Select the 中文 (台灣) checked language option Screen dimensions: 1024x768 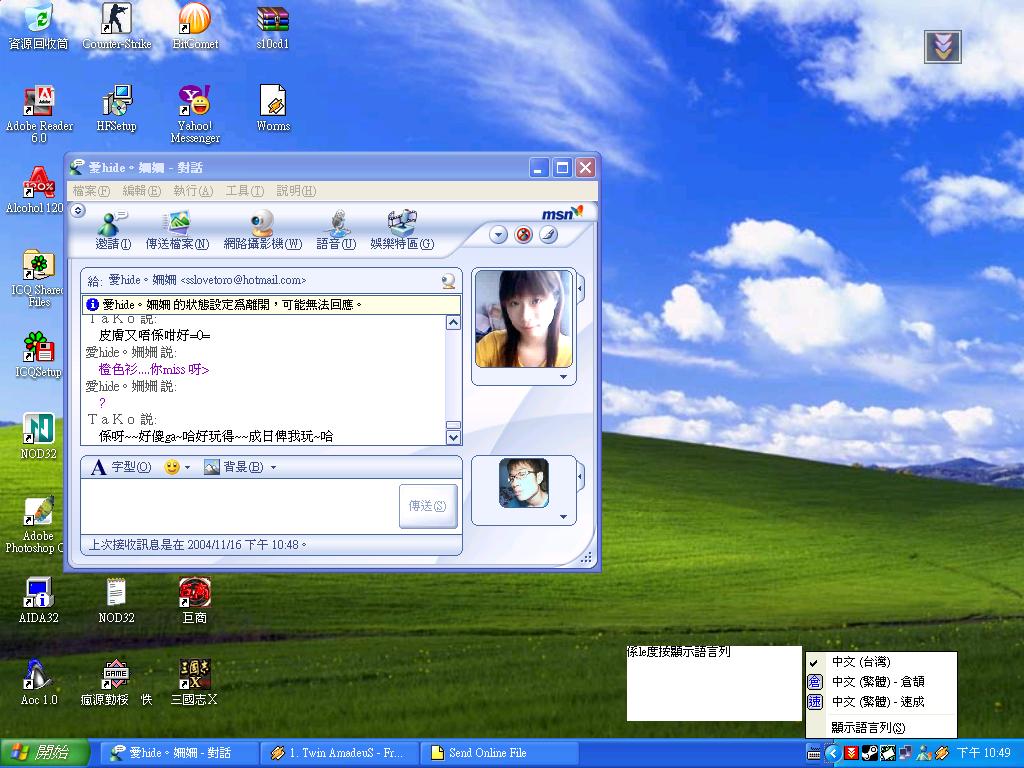882,662
